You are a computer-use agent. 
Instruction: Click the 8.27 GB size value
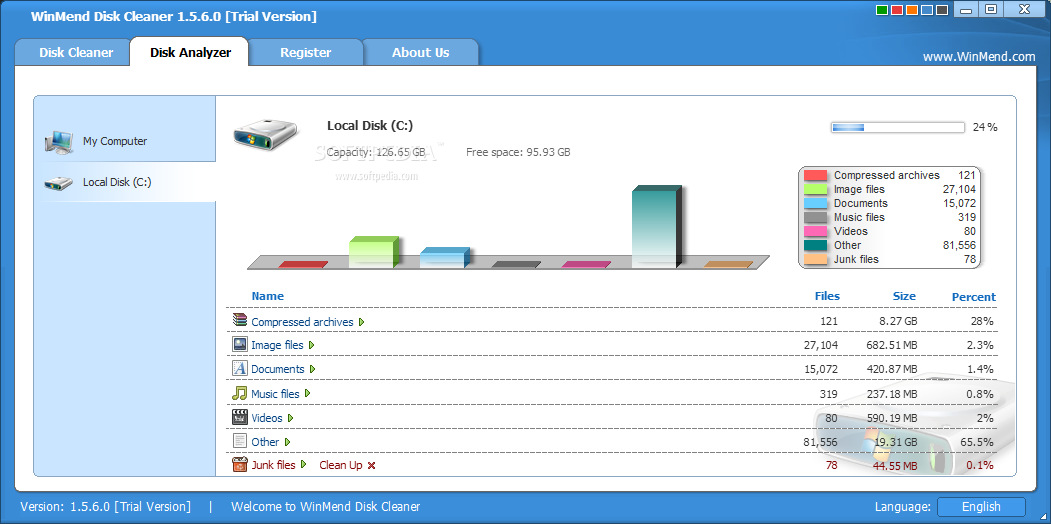point(898,322)
